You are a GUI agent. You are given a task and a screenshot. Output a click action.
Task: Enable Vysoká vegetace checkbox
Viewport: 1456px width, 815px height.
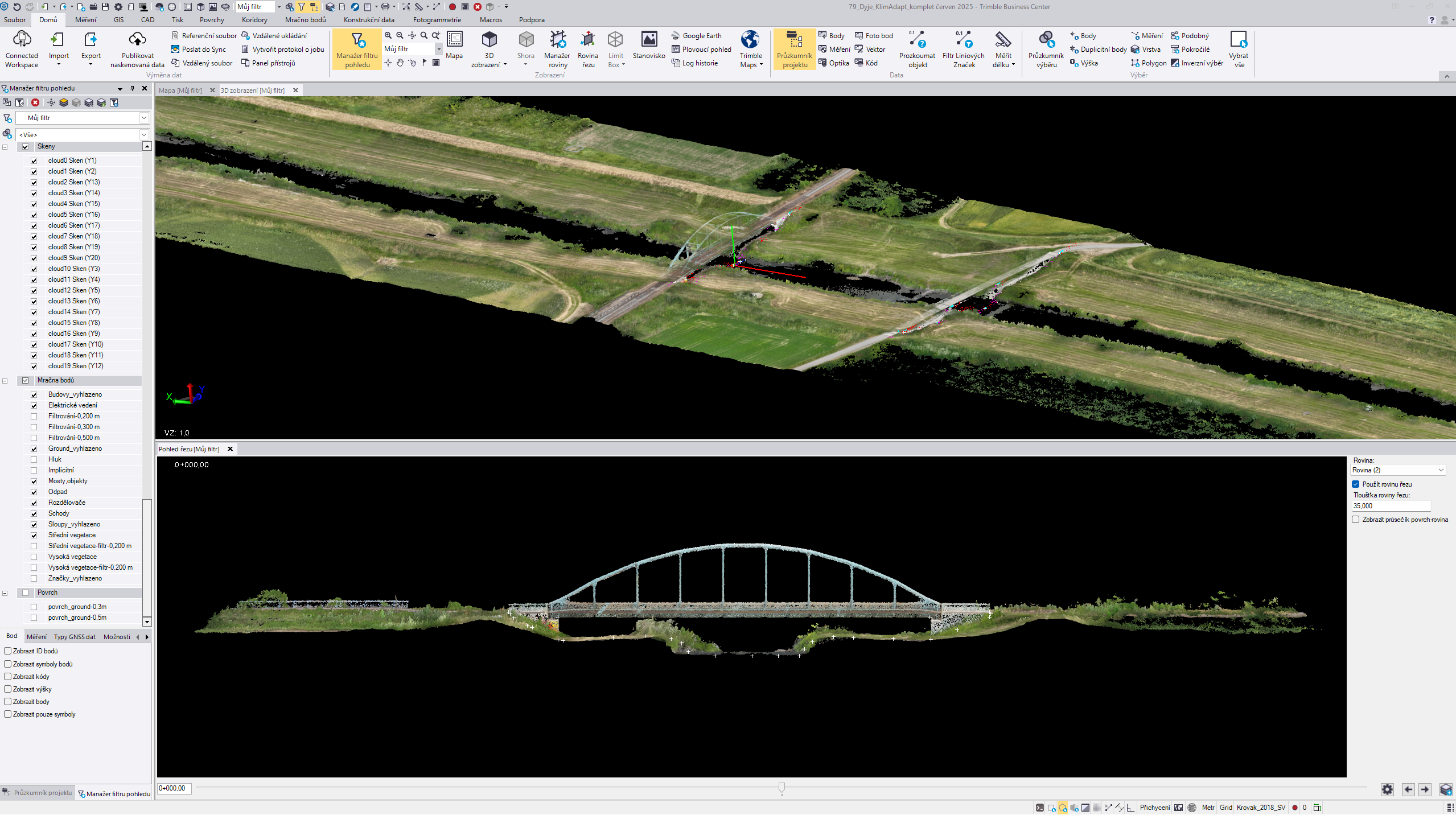(34, 557)
